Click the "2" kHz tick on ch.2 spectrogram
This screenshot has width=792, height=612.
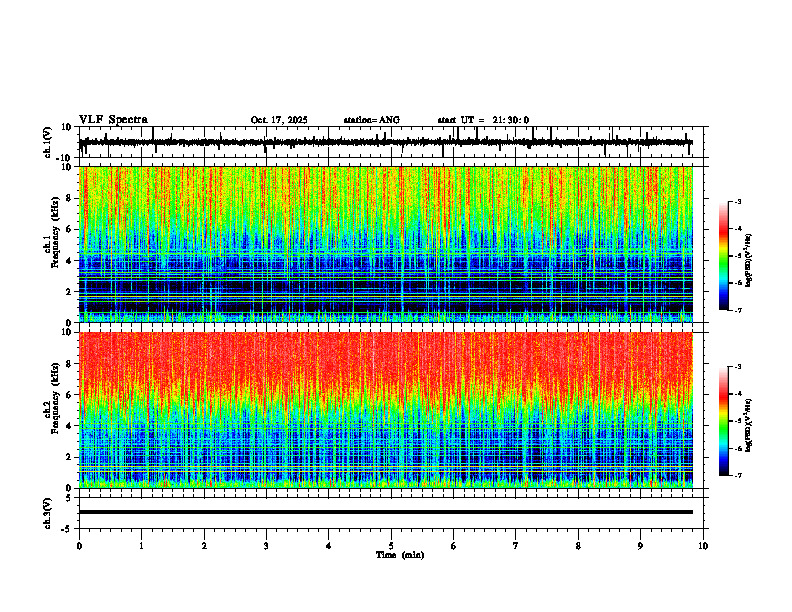click(69, 457)
